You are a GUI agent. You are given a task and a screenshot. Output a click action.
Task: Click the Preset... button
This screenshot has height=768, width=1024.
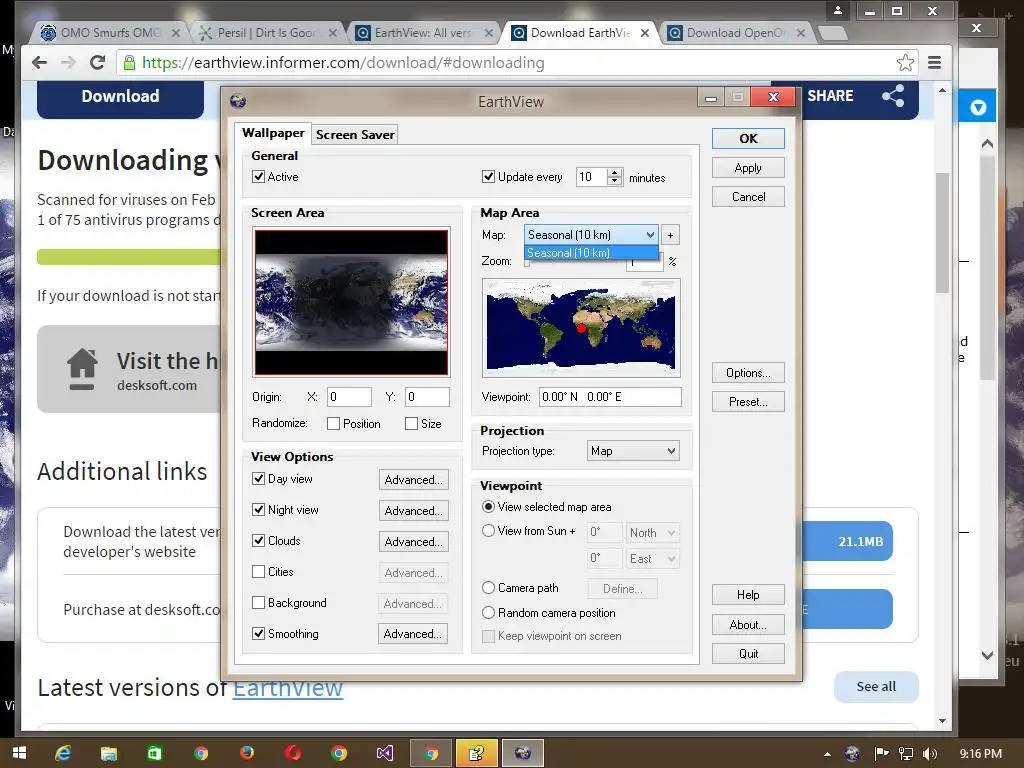[x=748, y=402]
